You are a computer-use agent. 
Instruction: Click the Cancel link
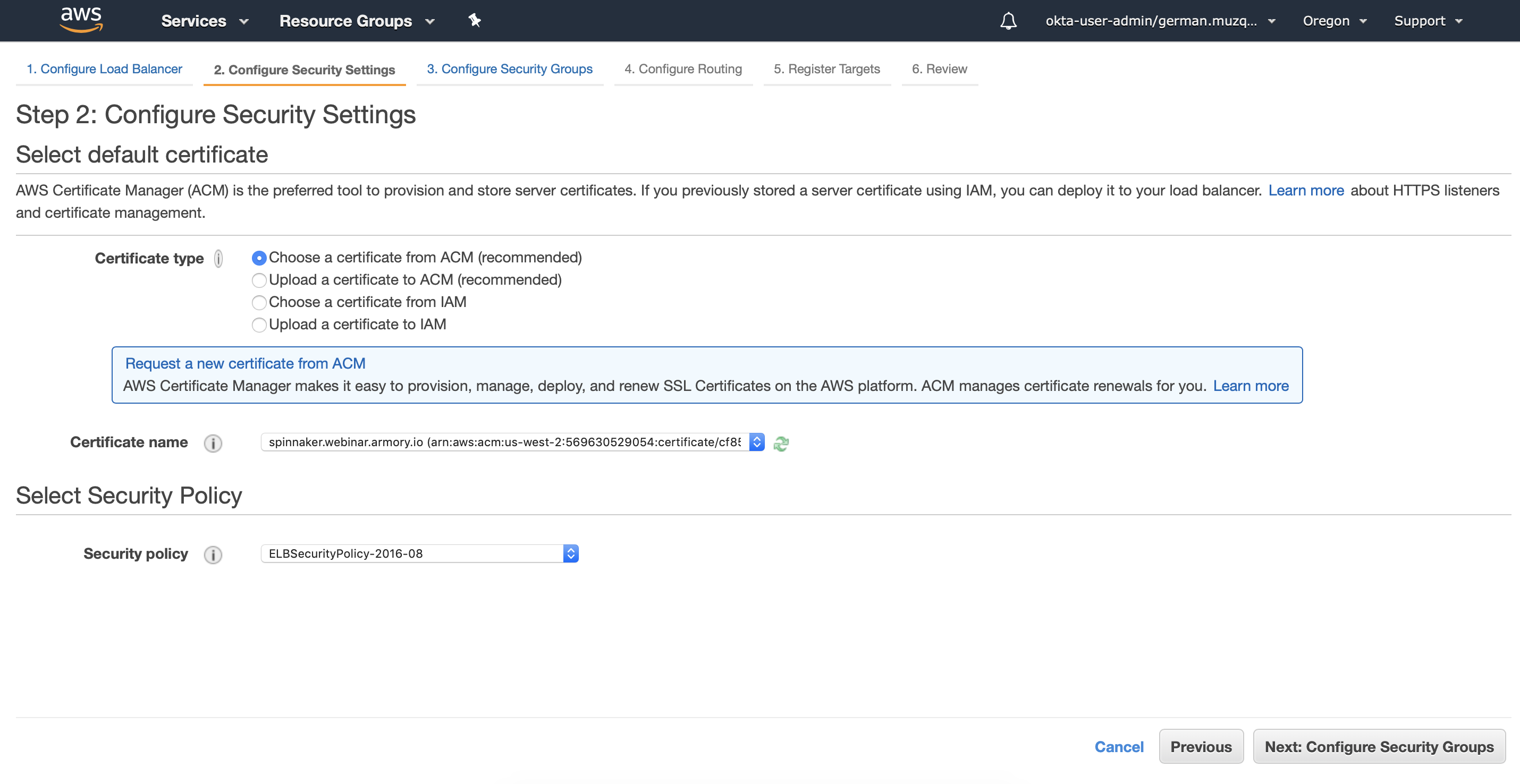[1118, 747]
